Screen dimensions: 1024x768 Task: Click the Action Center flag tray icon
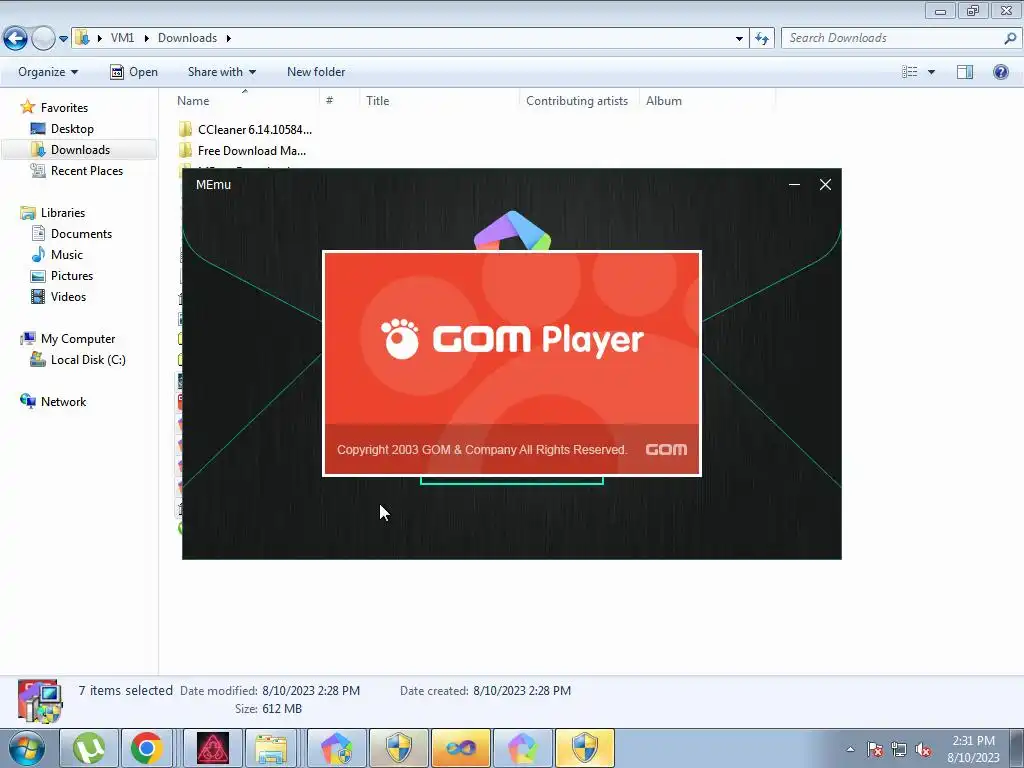[875, 750]
